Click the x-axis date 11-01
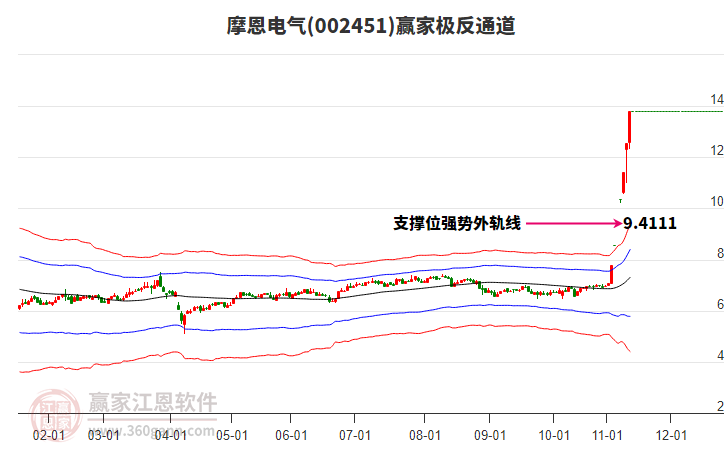Viewport: 726px width, 450px height. point(607,435)
